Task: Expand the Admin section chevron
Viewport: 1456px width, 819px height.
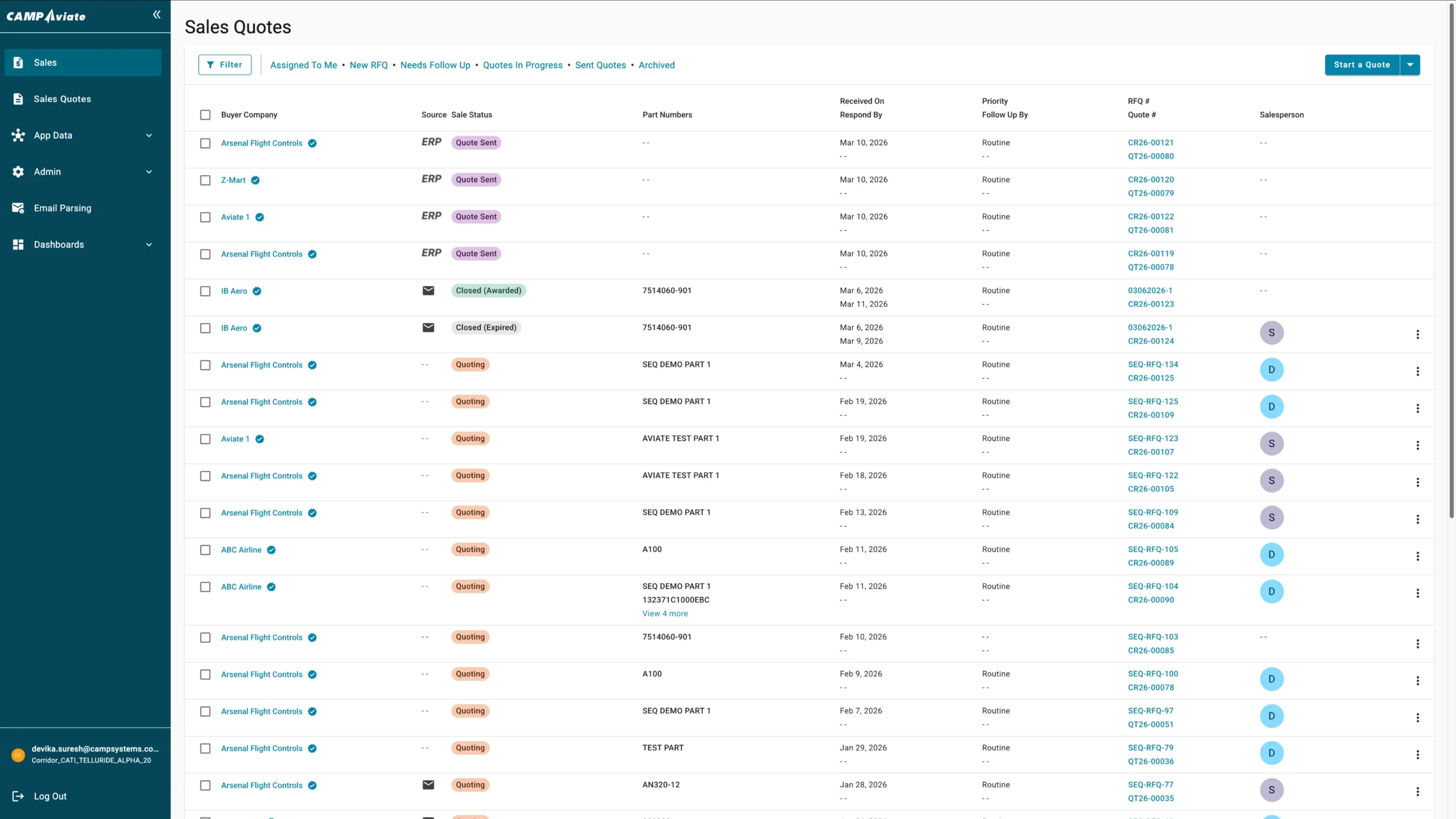Action: [x=149, y=172]
